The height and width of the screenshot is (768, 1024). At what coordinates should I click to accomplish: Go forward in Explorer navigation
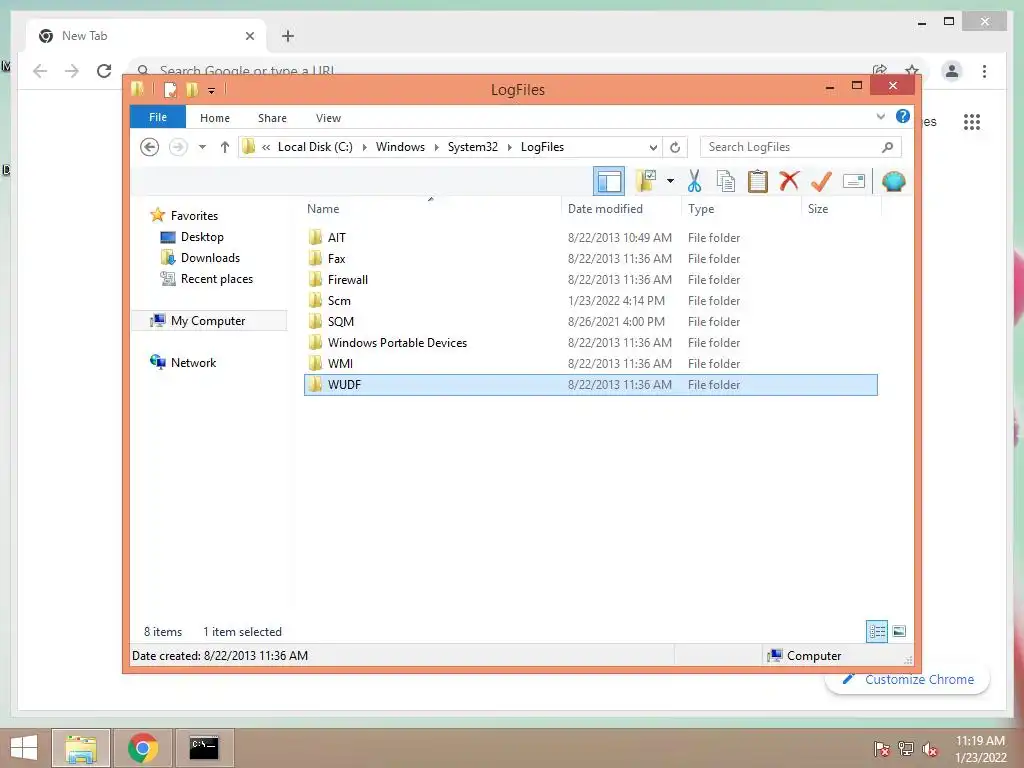178,147
